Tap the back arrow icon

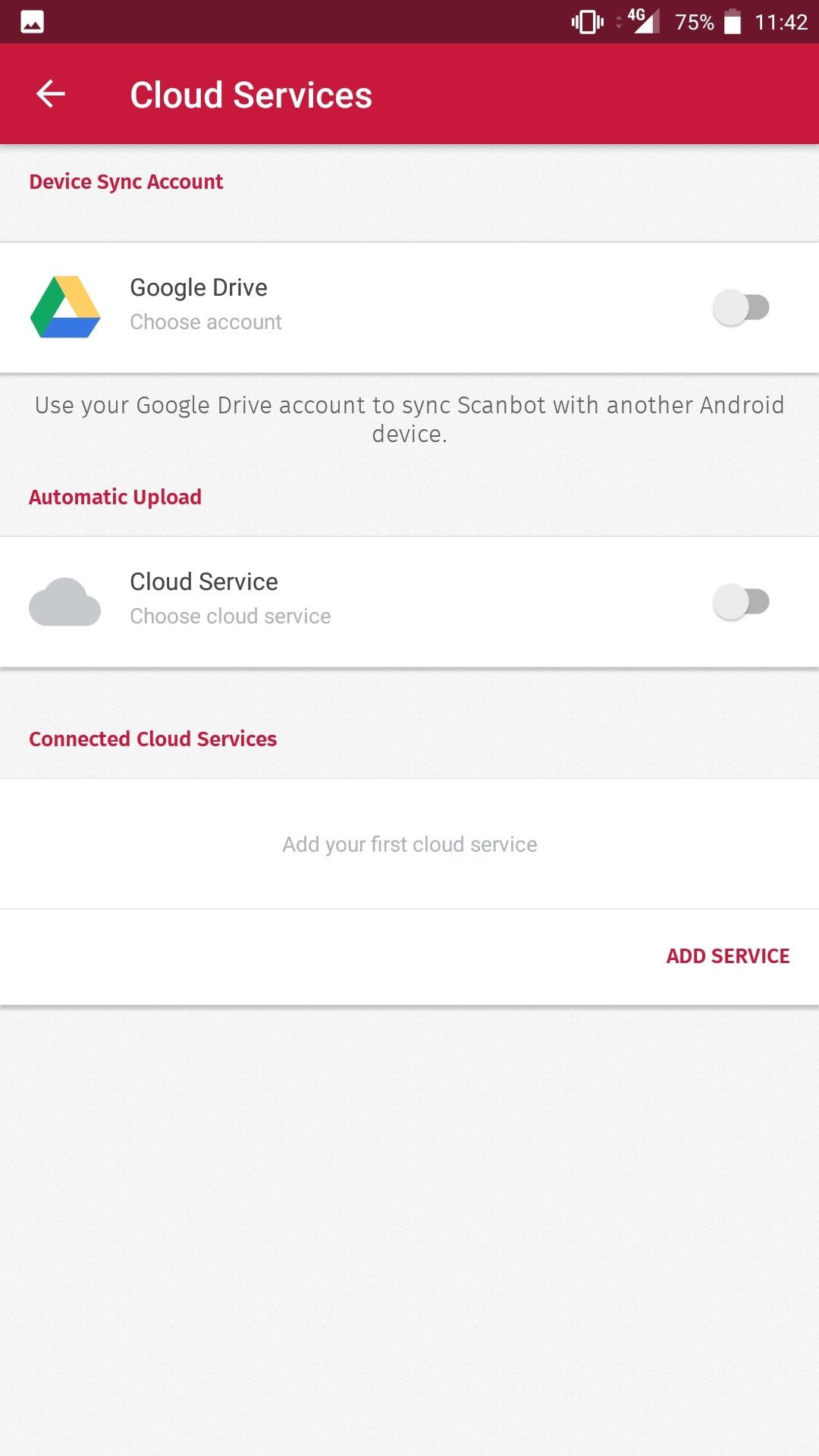point(51,94)
